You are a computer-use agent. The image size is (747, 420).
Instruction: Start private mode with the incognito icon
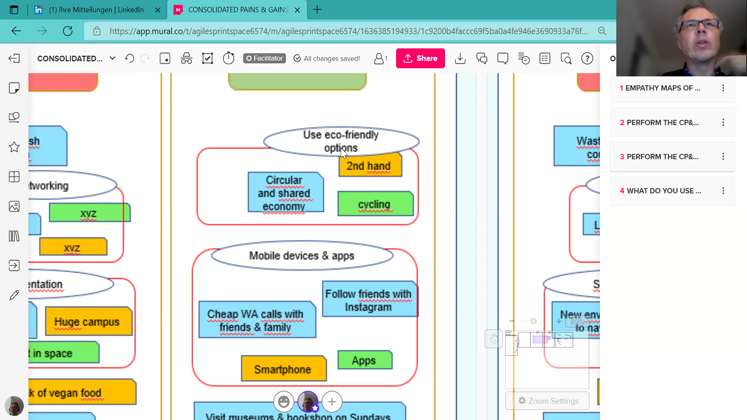[x=186, y=59]
